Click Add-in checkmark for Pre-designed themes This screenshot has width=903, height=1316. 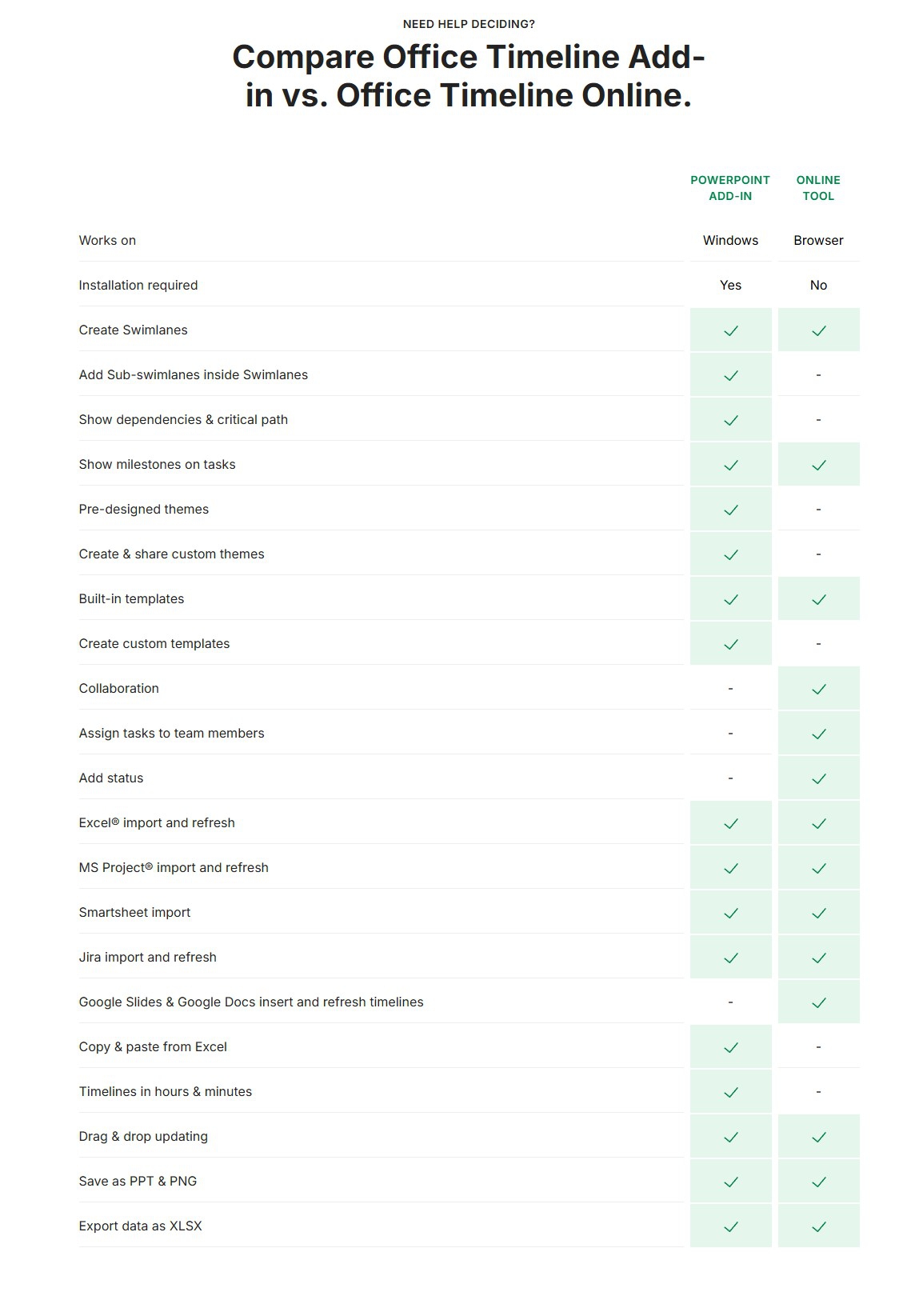click(x=730, y=510)
